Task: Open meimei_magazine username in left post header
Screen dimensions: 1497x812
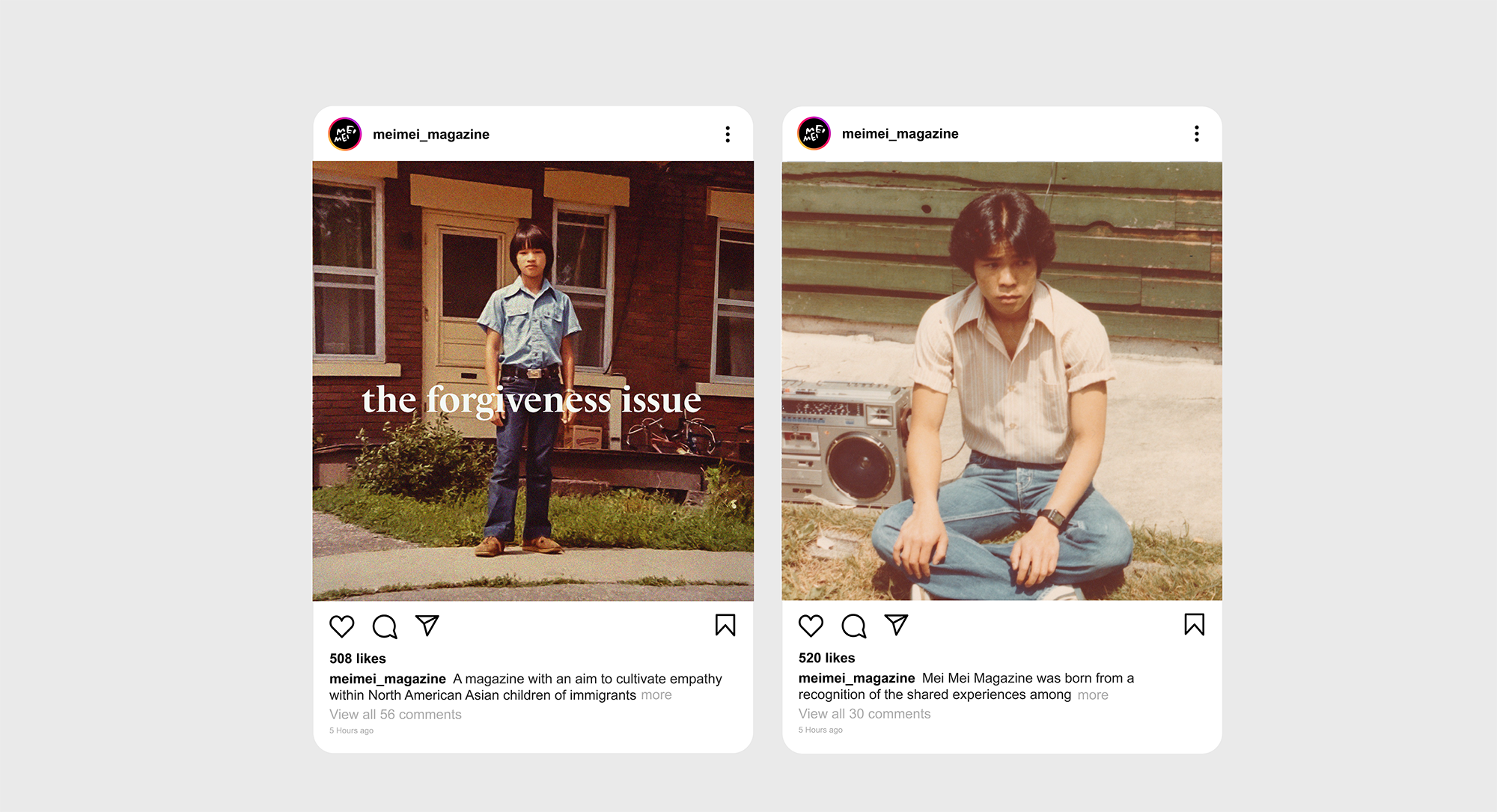Action: click(x=431, y=135)
